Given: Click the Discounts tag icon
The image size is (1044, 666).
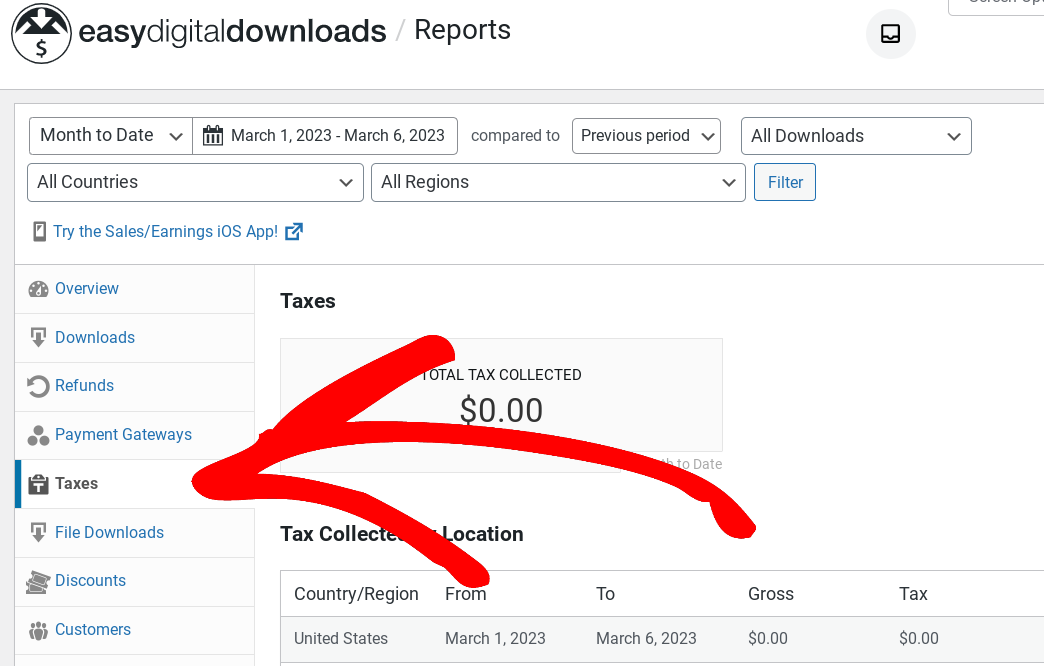Looking at the screenshot, I should (38, 581).
